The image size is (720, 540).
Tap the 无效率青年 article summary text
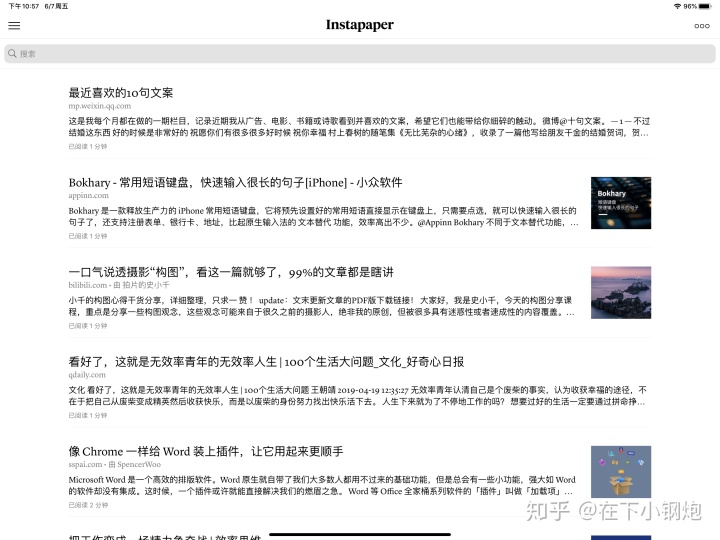(x=357, y=396)
